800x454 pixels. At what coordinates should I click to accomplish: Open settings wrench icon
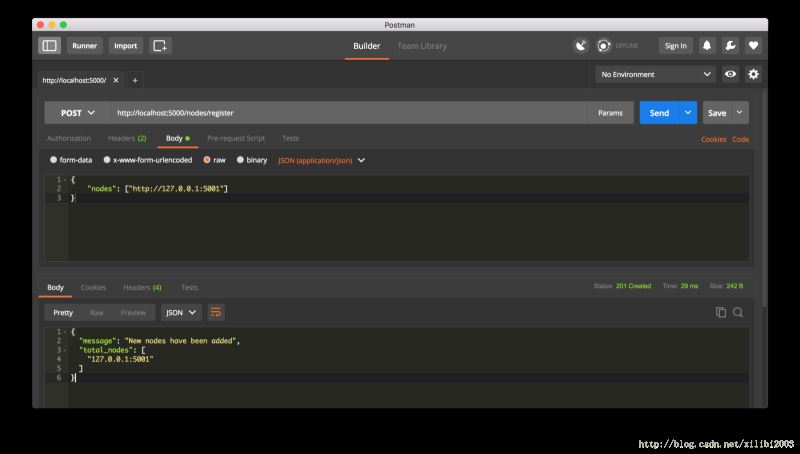point(730,45)
